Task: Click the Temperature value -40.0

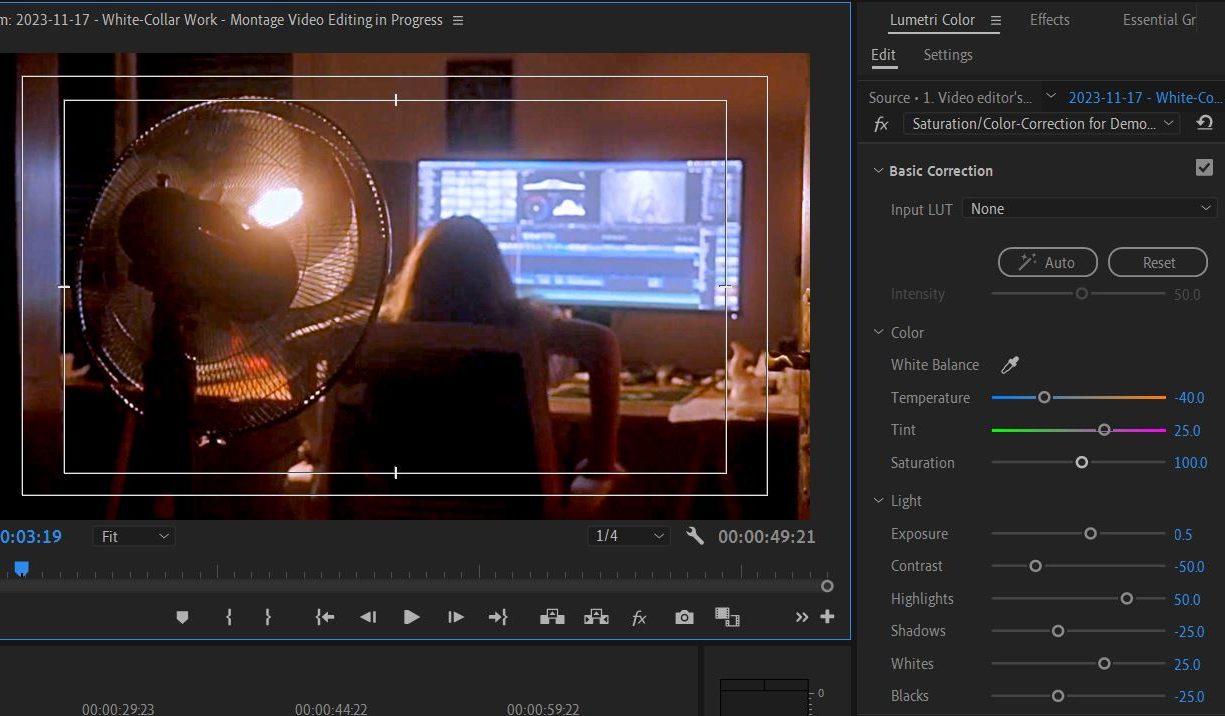Action: pos(1189,398)
